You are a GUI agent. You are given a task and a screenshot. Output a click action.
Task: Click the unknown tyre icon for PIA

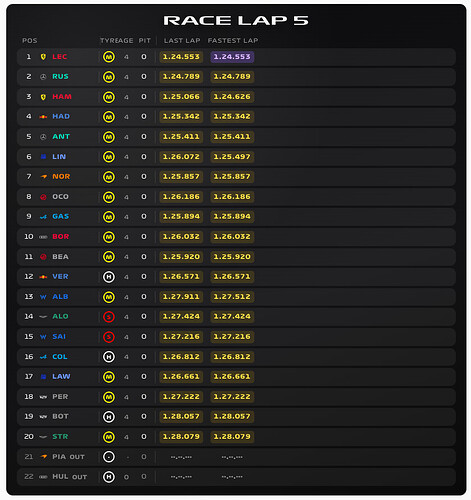coord(109,457)
